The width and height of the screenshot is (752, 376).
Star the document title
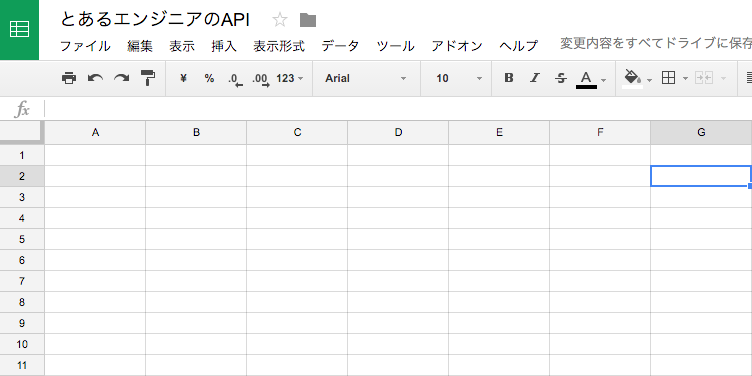click(x=280, y=20)
